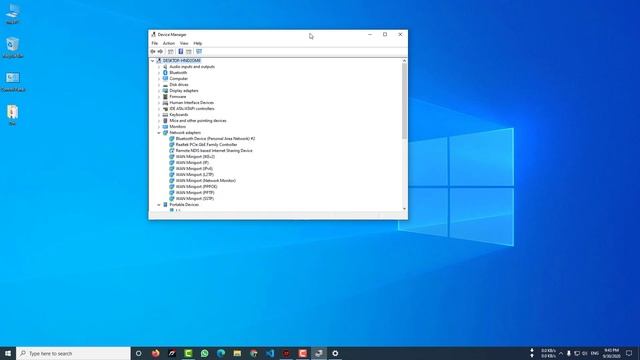Show hidden system tray icons

pyautogui.click(x=561, y=353)
